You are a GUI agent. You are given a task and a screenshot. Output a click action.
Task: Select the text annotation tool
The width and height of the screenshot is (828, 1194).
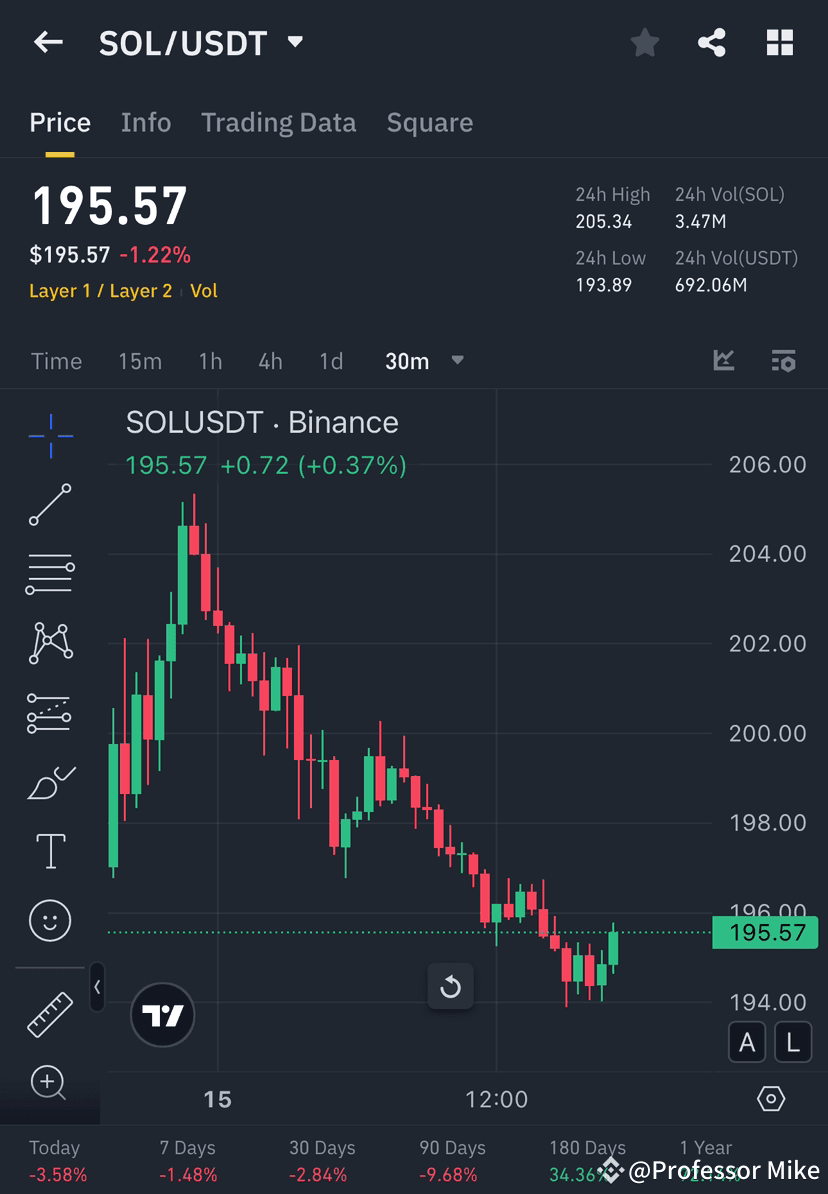(x=50, y=850)
